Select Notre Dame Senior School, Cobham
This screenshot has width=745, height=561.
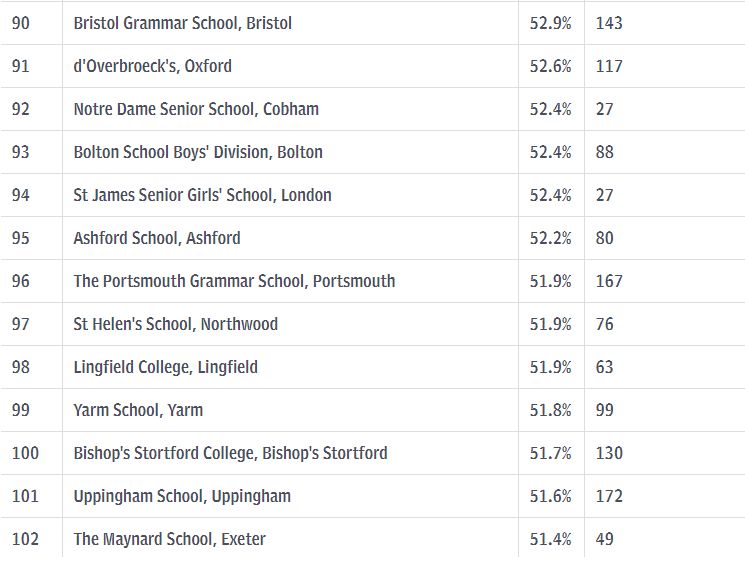pos(196,109)
